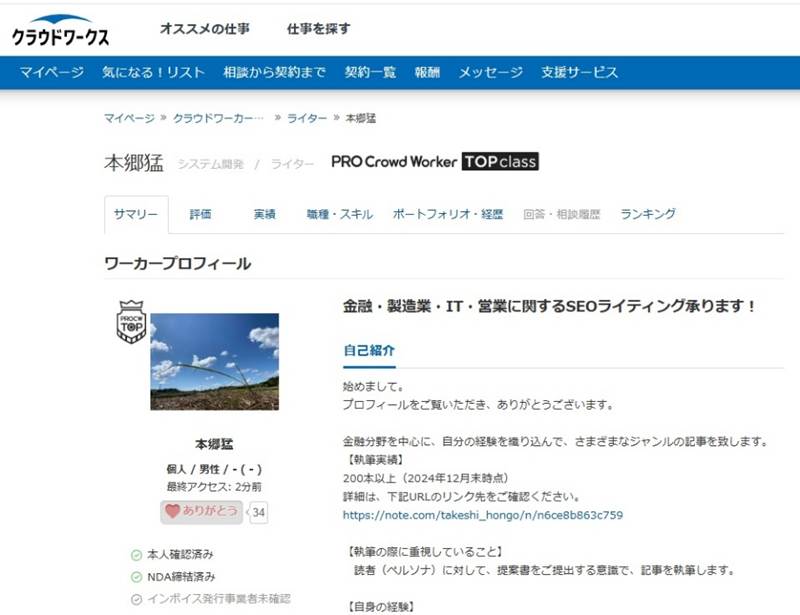Click the NDA締結済み checkmark icon
This screenshot has height=615, width=800.
coord(136,577)
